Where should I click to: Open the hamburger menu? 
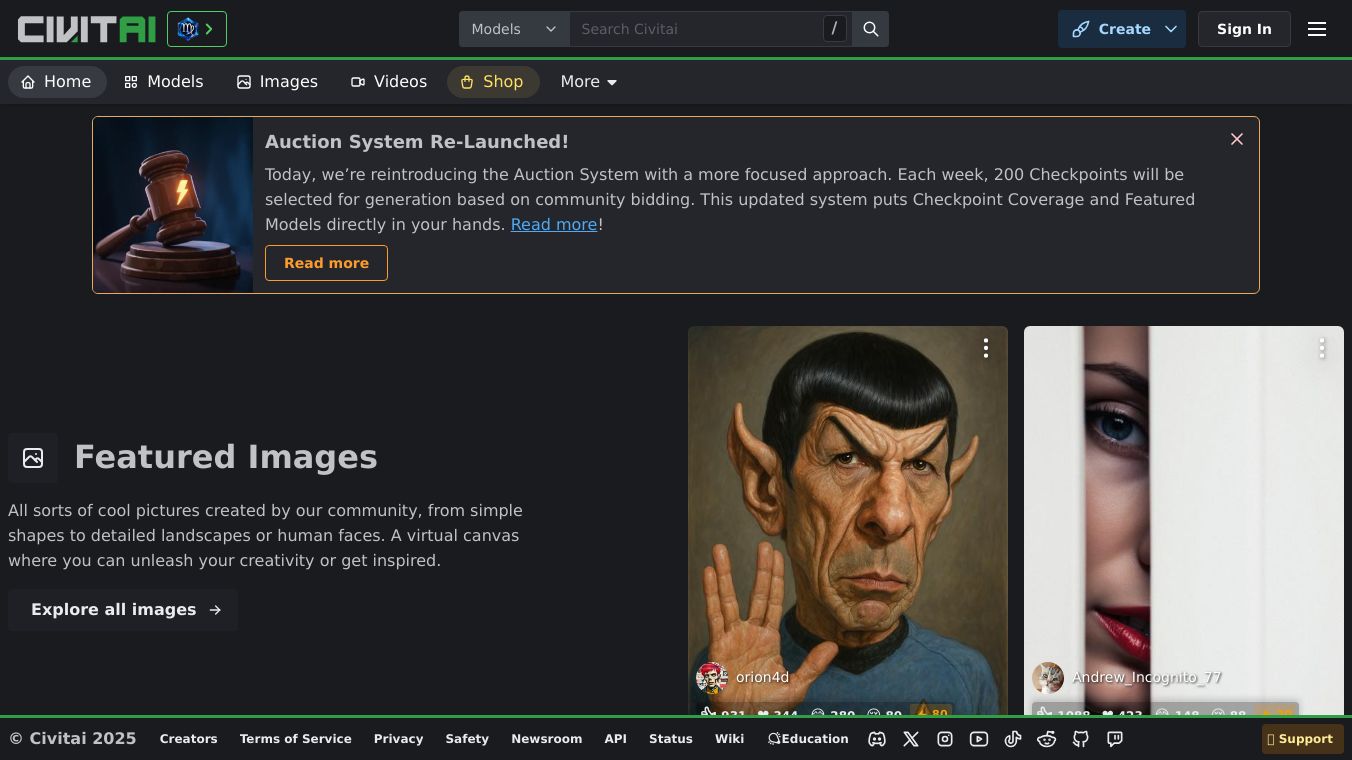[1317, 29]
